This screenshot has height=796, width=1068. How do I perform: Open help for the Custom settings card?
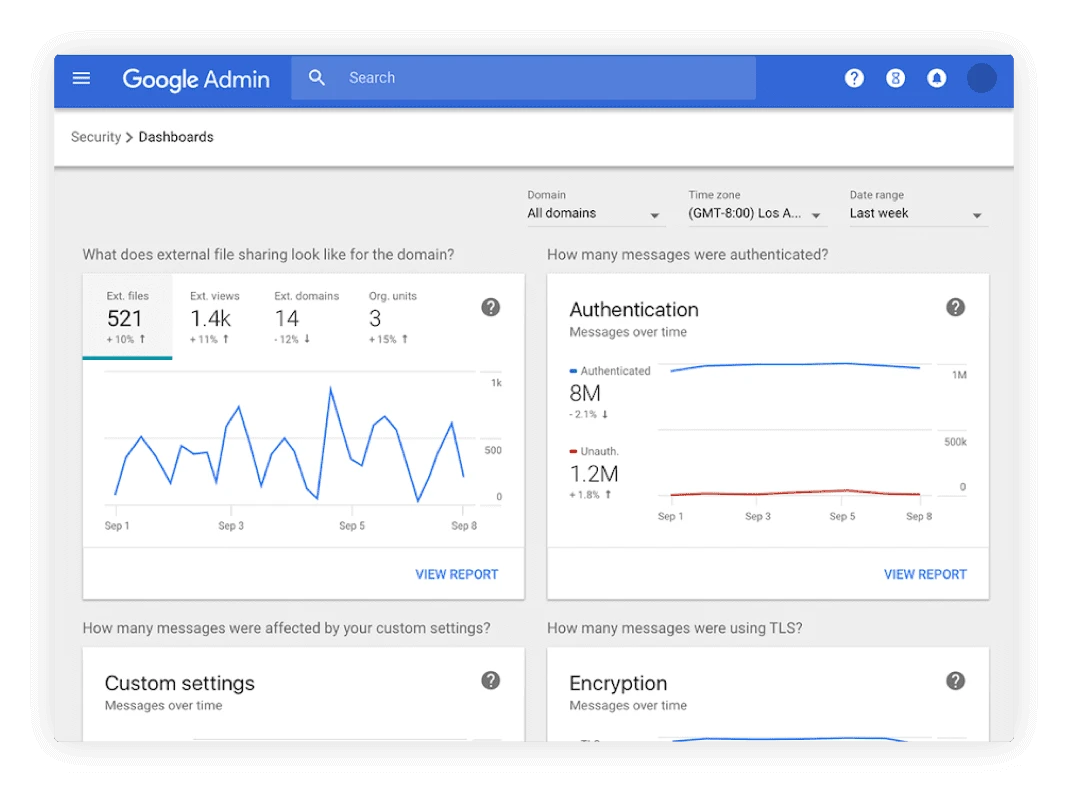coord(490,681)
